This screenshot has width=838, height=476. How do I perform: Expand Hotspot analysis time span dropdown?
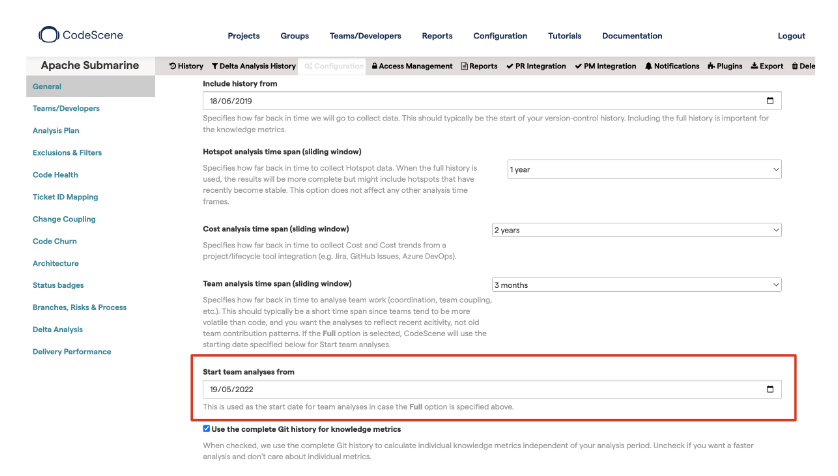click(x=643, y=170)
